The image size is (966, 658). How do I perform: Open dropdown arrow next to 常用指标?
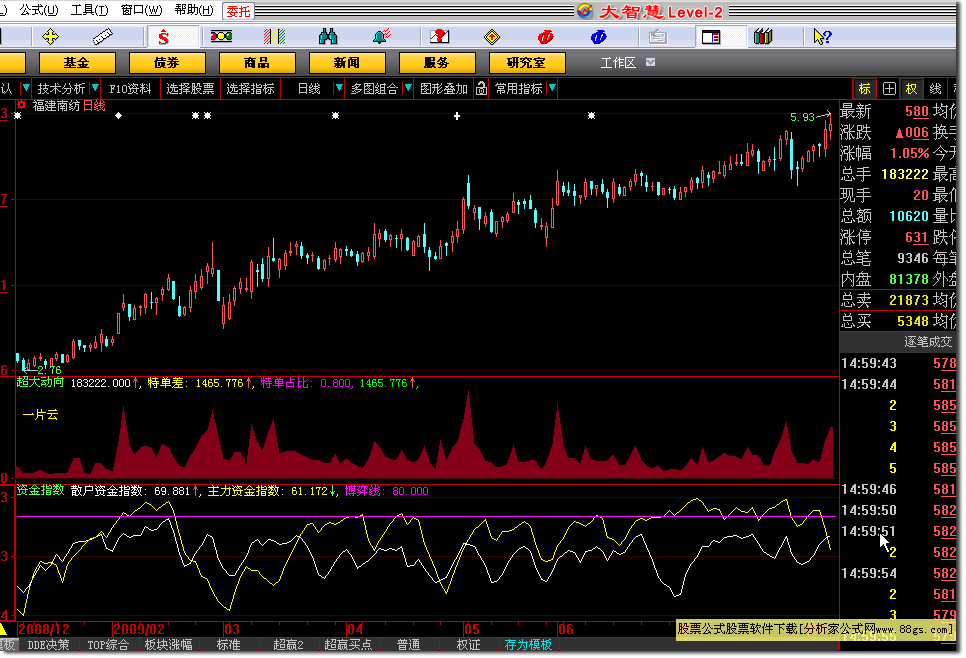click(552, 89)
